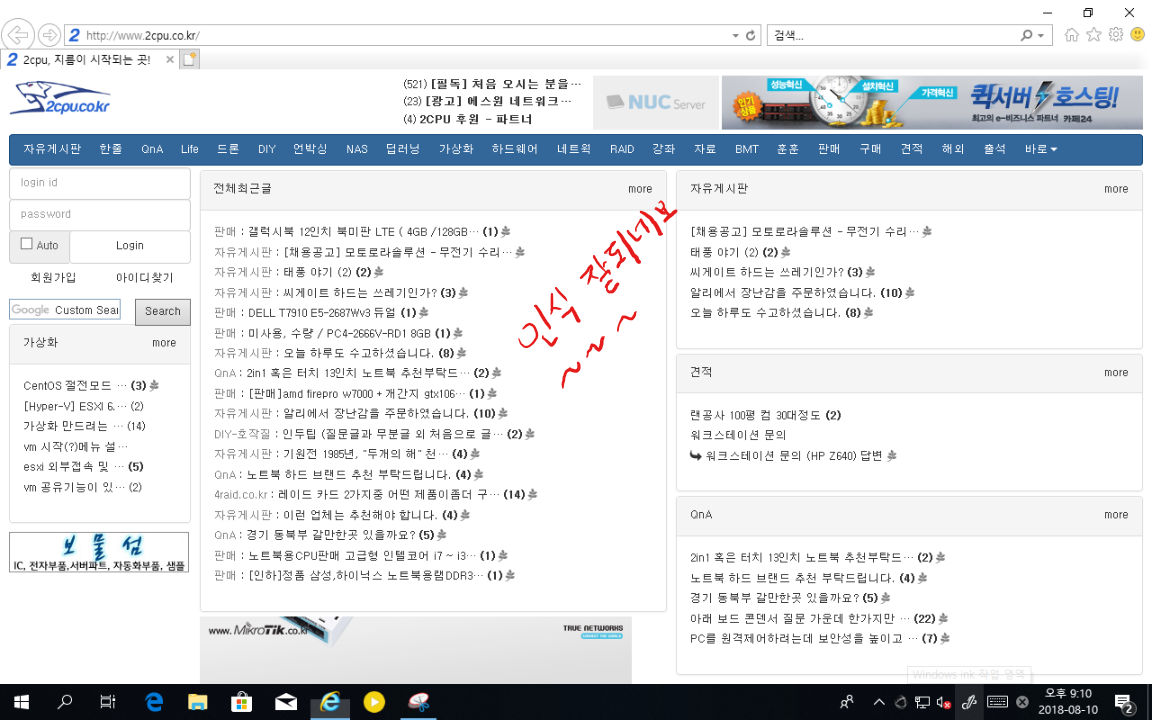Open the 랜공사 100평 컴 30대정도 post
1152x720 pixels.
click(x=755, y=415)
